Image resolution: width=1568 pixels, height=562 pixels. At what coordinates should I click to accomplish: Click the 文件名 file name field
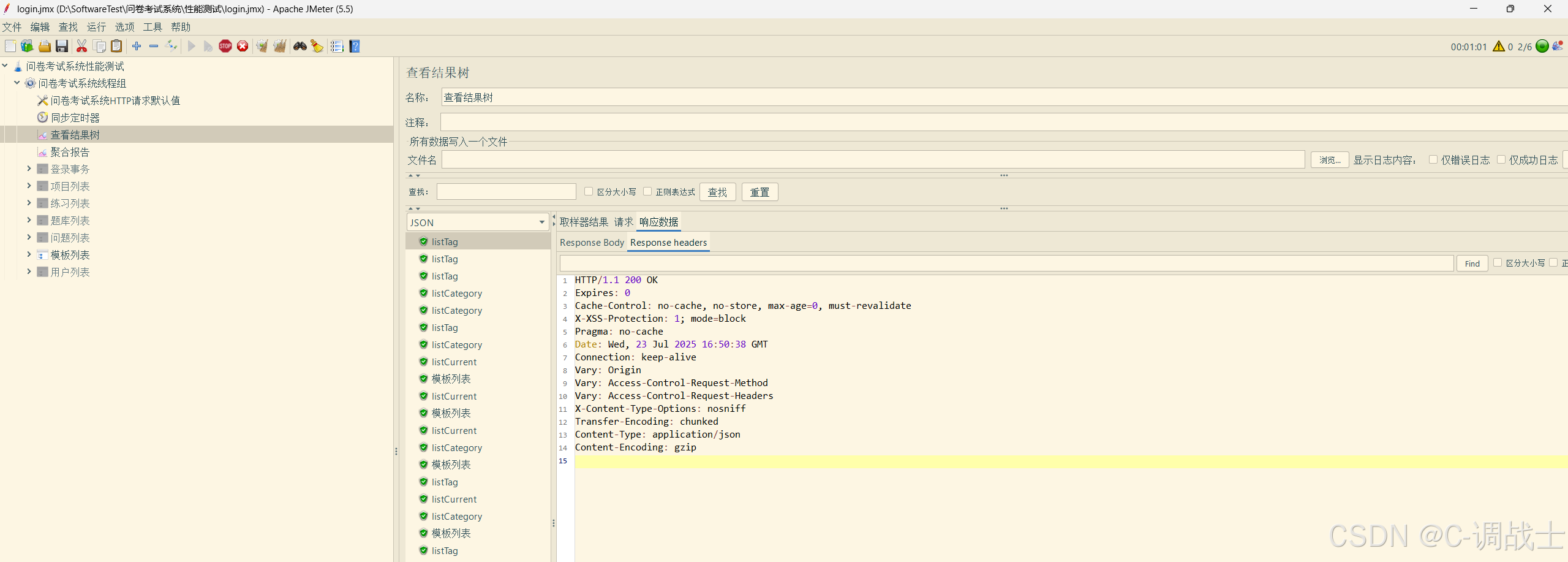click(873, 160)
